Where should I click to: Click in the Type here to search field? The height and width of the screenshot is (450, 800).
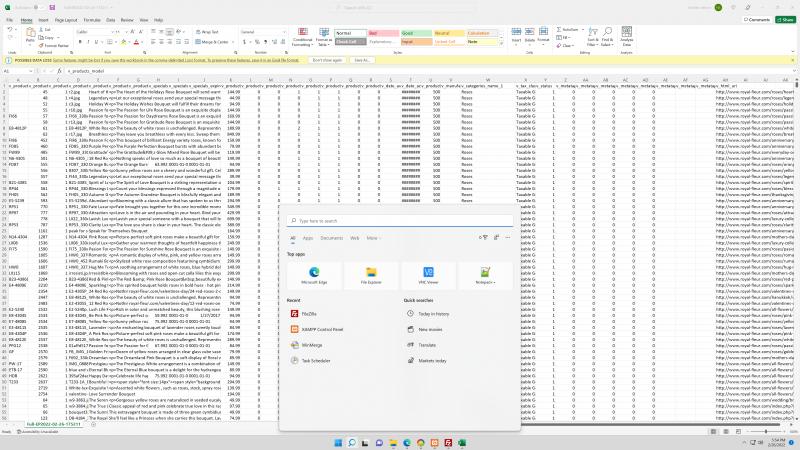tap(400, 221)
